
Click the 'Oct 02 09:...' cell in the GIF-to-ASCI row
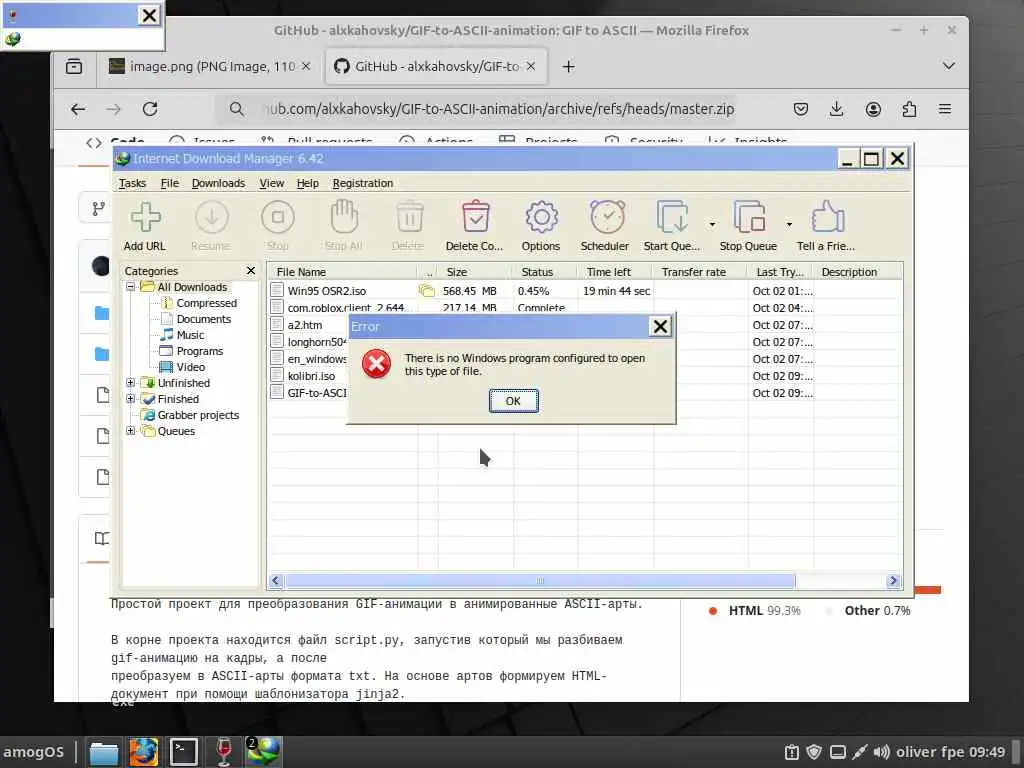pos(782,393)
